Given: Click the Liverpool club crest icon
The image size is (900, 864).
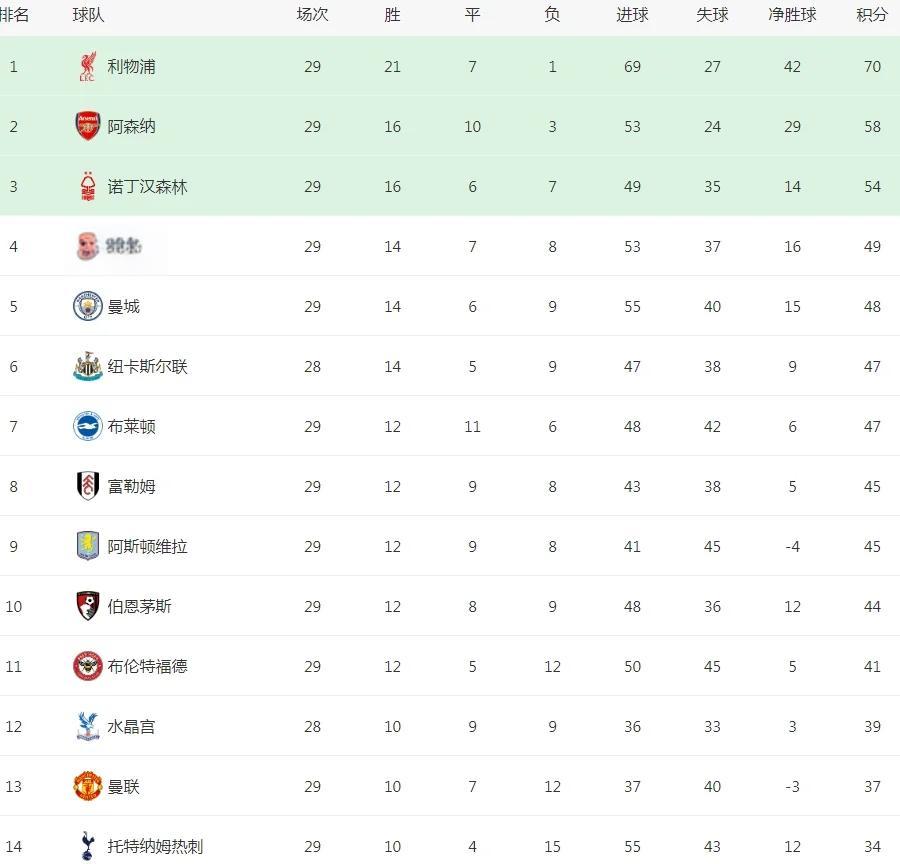Looking at the screenshot, I should click(x=88, y=67).
